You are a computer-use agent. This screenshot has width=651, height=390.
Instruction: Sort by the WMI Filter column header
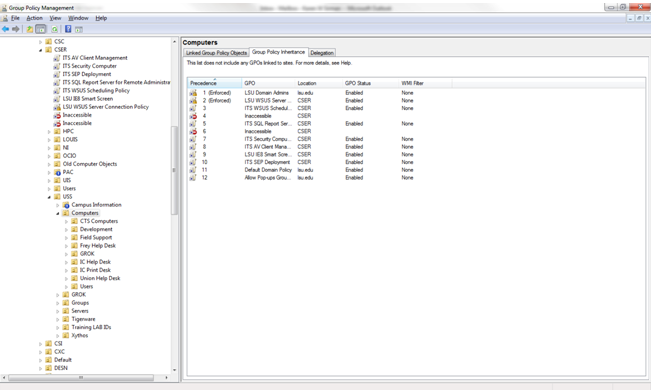coord(425,83)
